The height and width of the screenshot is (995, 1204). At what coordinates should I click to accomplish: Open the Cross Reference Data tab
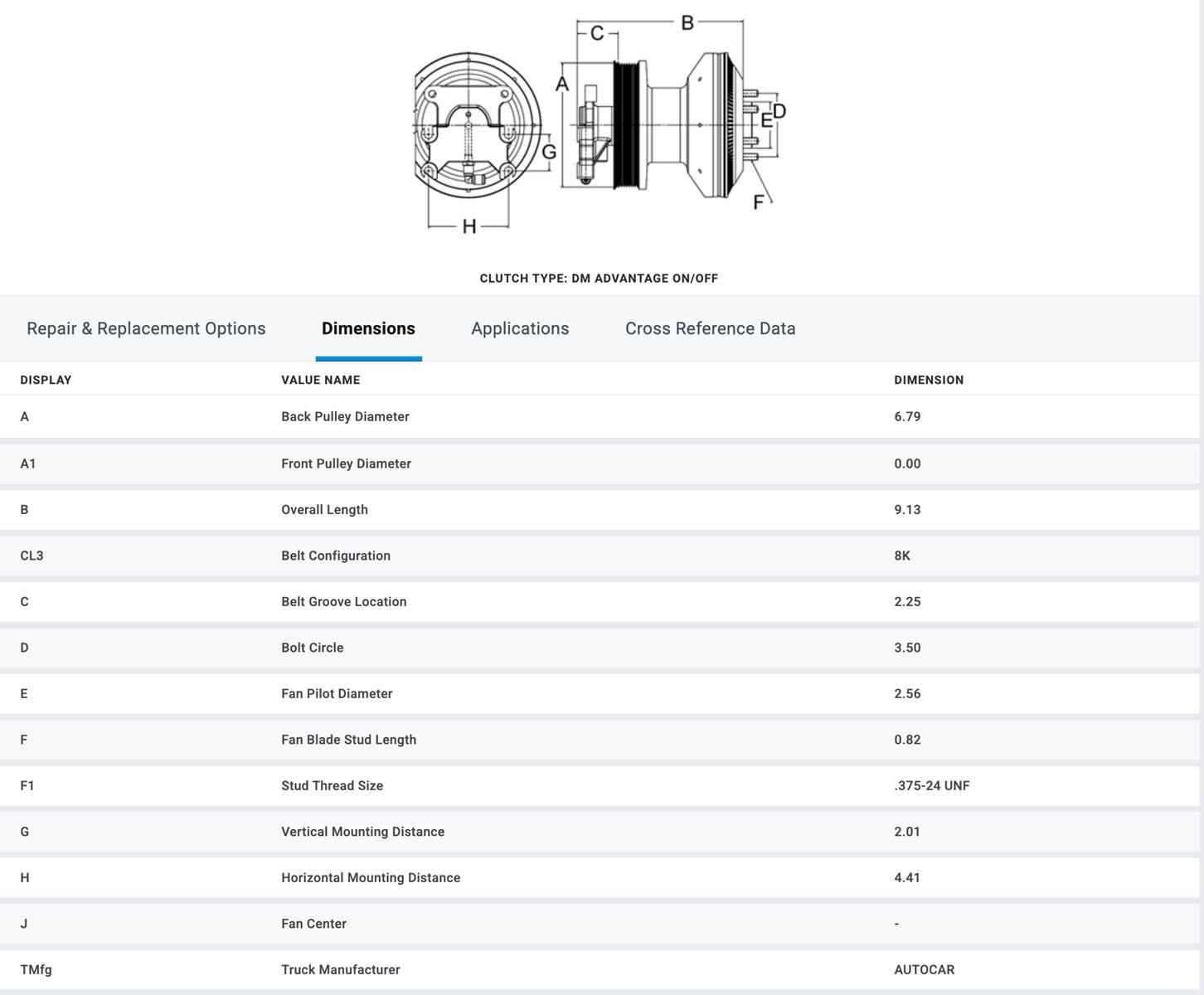click(x=710, y=328)
